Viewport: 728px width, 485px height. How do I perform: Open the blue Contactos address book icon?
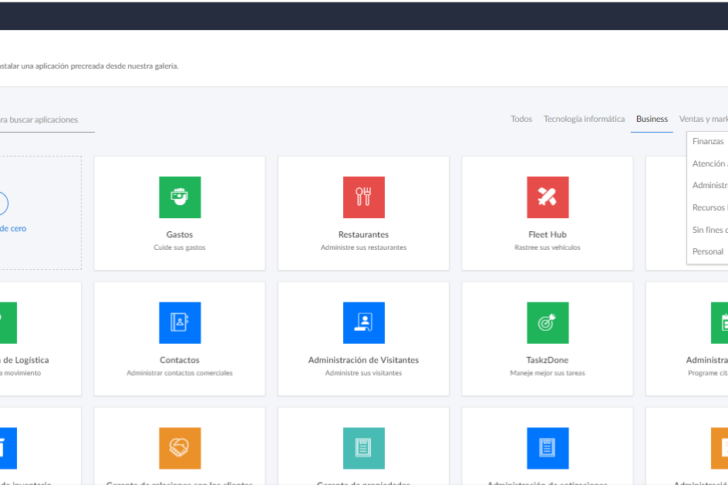pyautogui.click(x=180, y=323)
